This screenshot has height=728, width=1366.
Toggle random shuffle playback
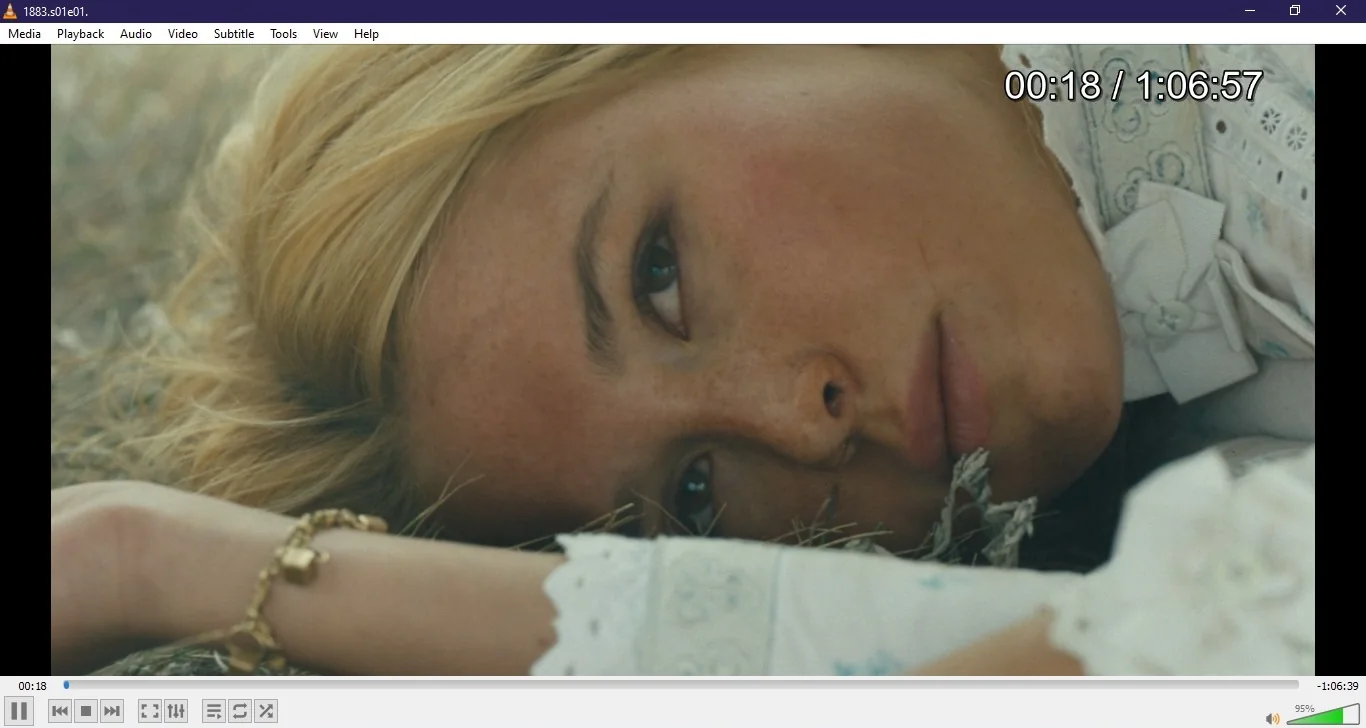tap(266, 711)
